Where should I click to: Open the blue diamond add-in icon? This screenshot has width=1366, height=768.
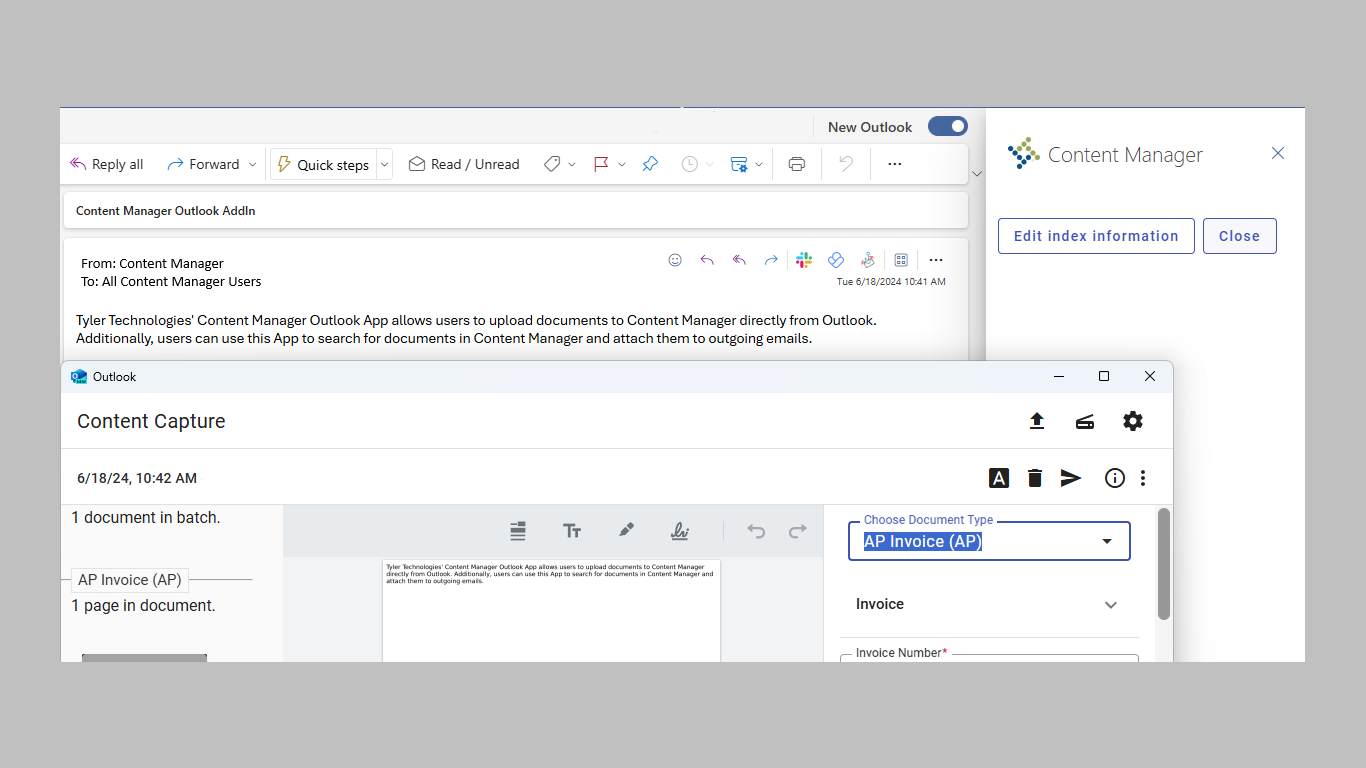click(836, 260)
